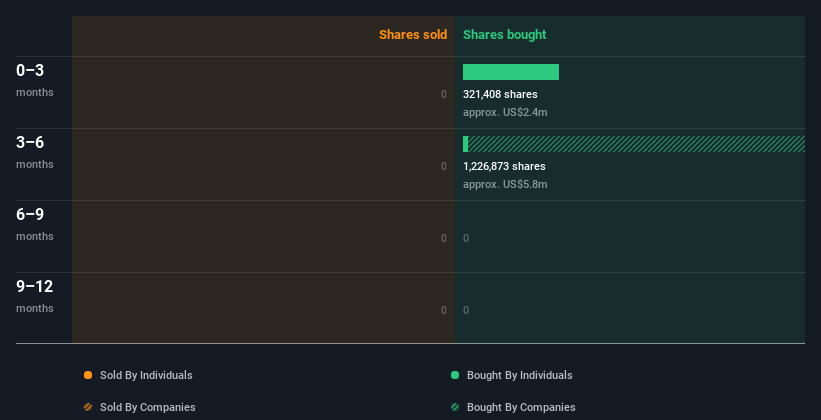Select the small solid green 3–6 months bar segment

point(465,144)
